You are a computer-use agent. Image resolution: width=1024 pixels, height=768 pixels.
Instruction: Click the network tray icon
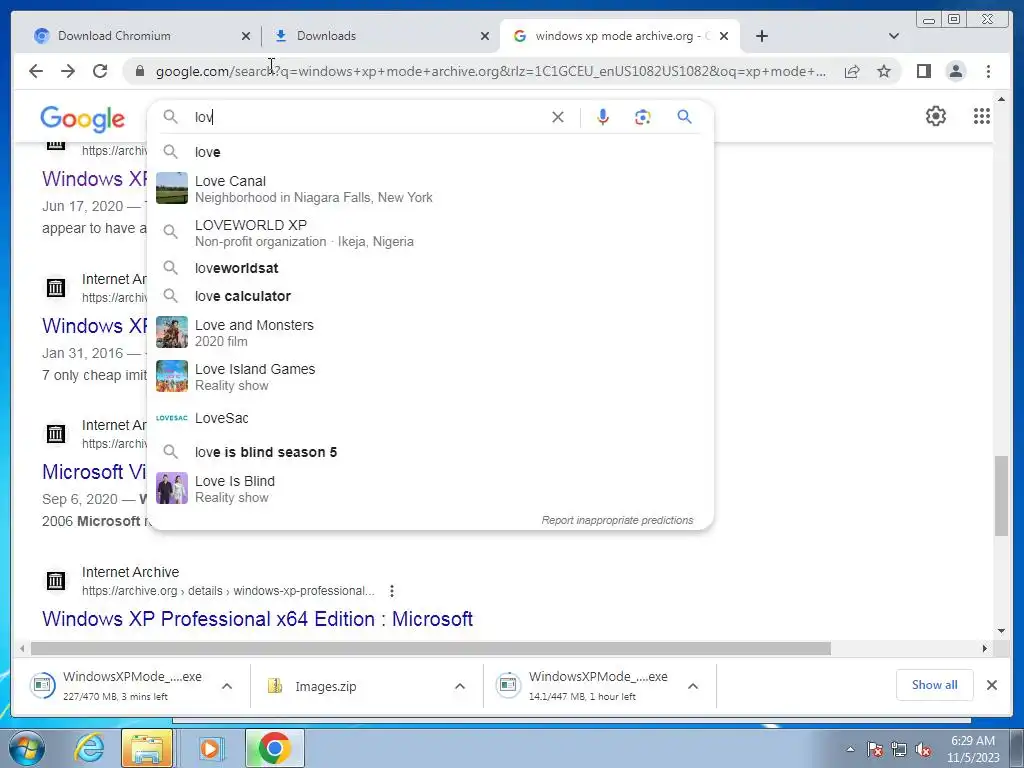click(899, 750)
